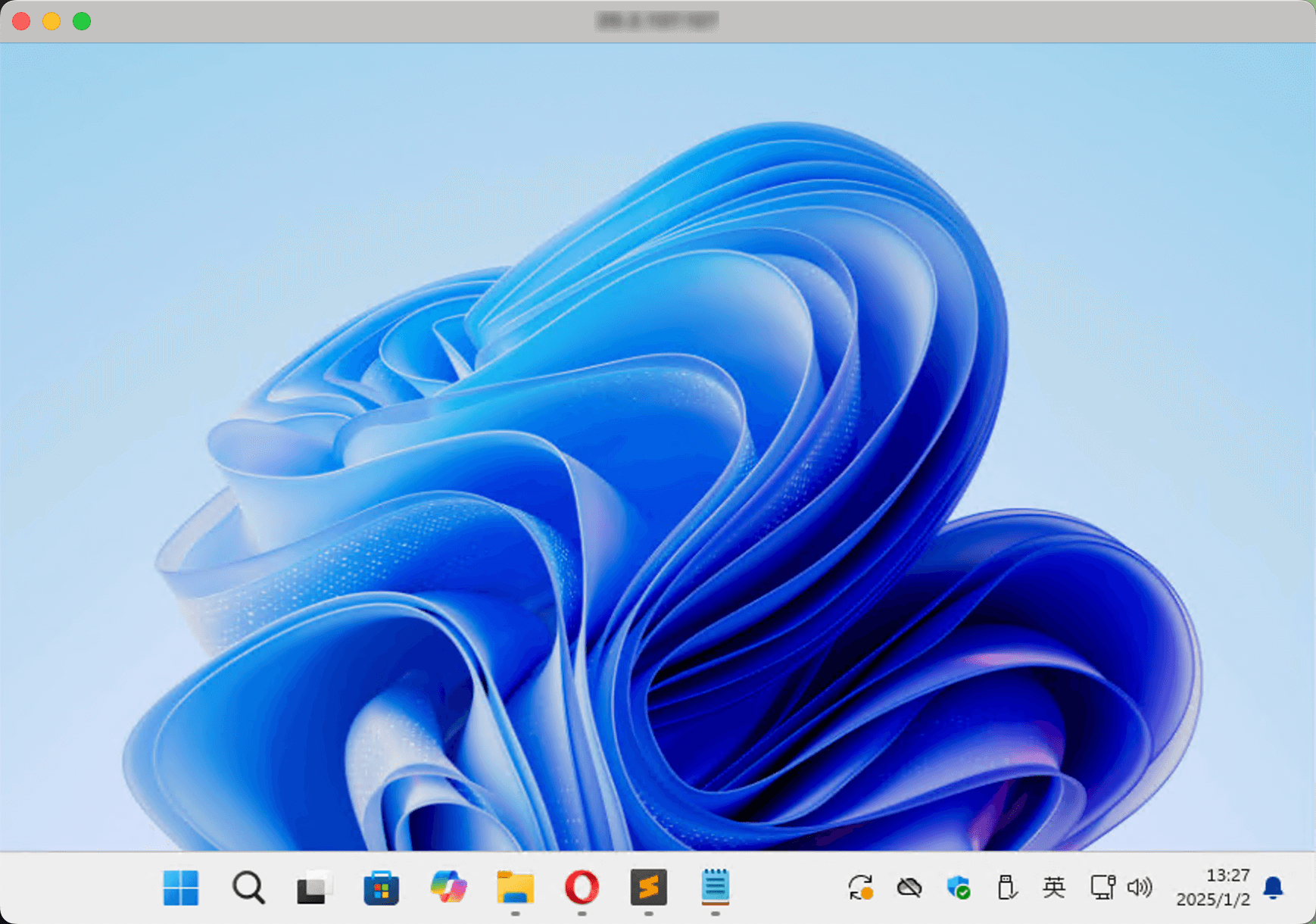Minimize the remote window (yellow button)
Screen dimensions: 1316x924
pos(51,21)
